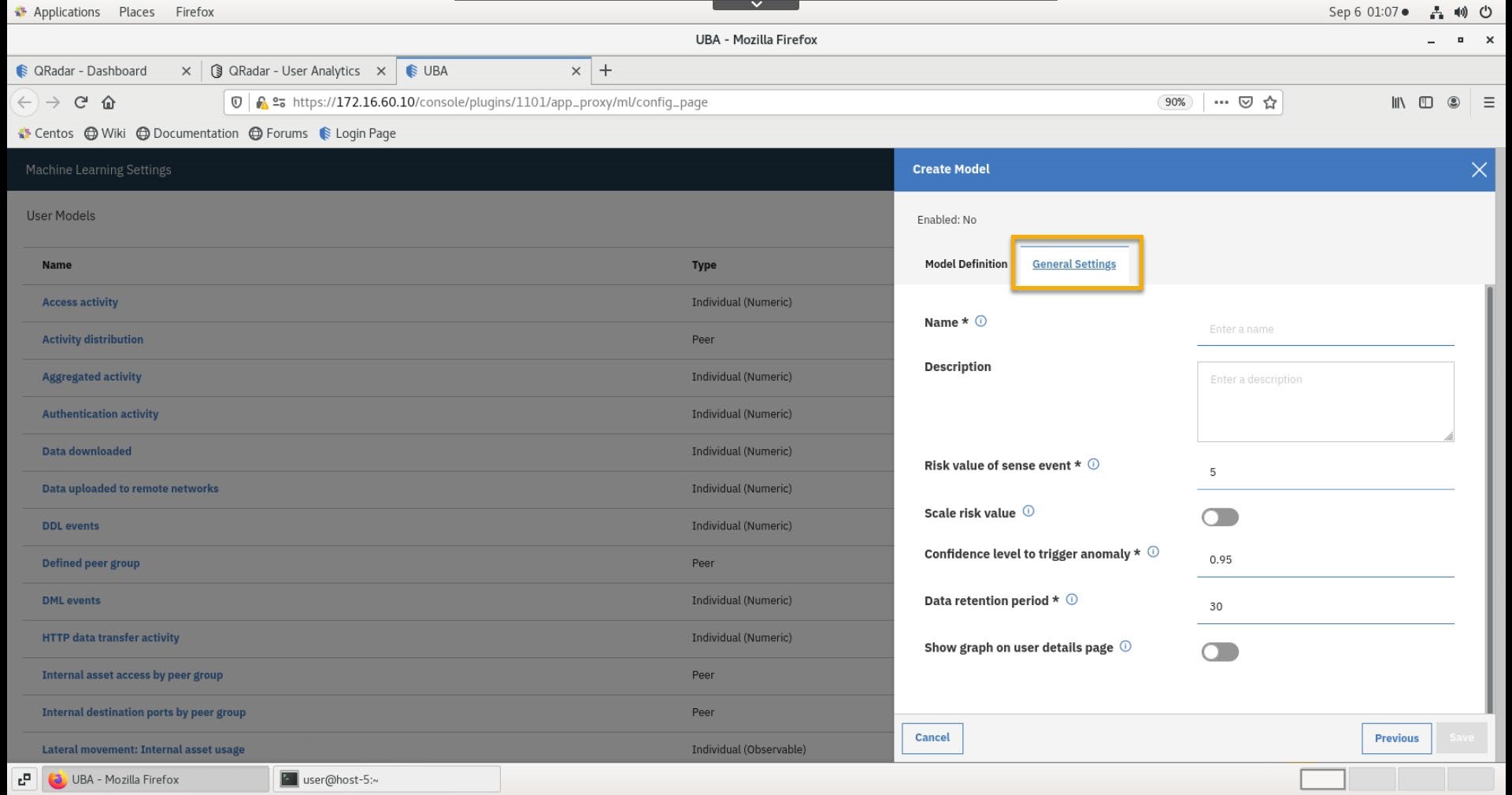
Task: Click the Previous button
Action: click(x=1396, y=738)
